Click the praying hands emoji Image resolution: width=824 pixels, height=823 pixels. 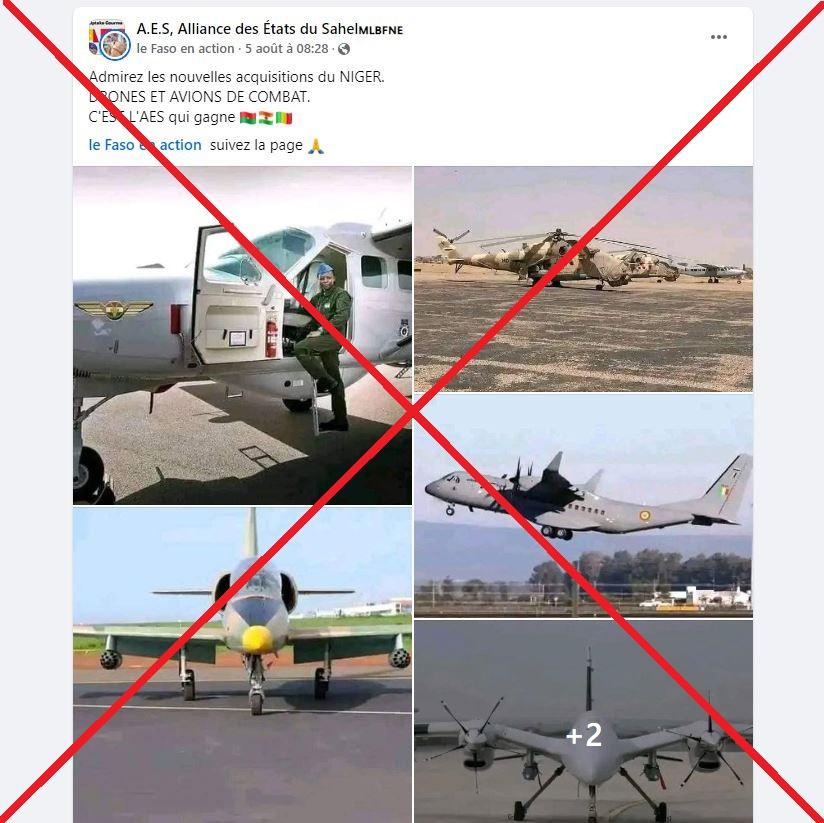pyautogui.click(x=316, y=146)
